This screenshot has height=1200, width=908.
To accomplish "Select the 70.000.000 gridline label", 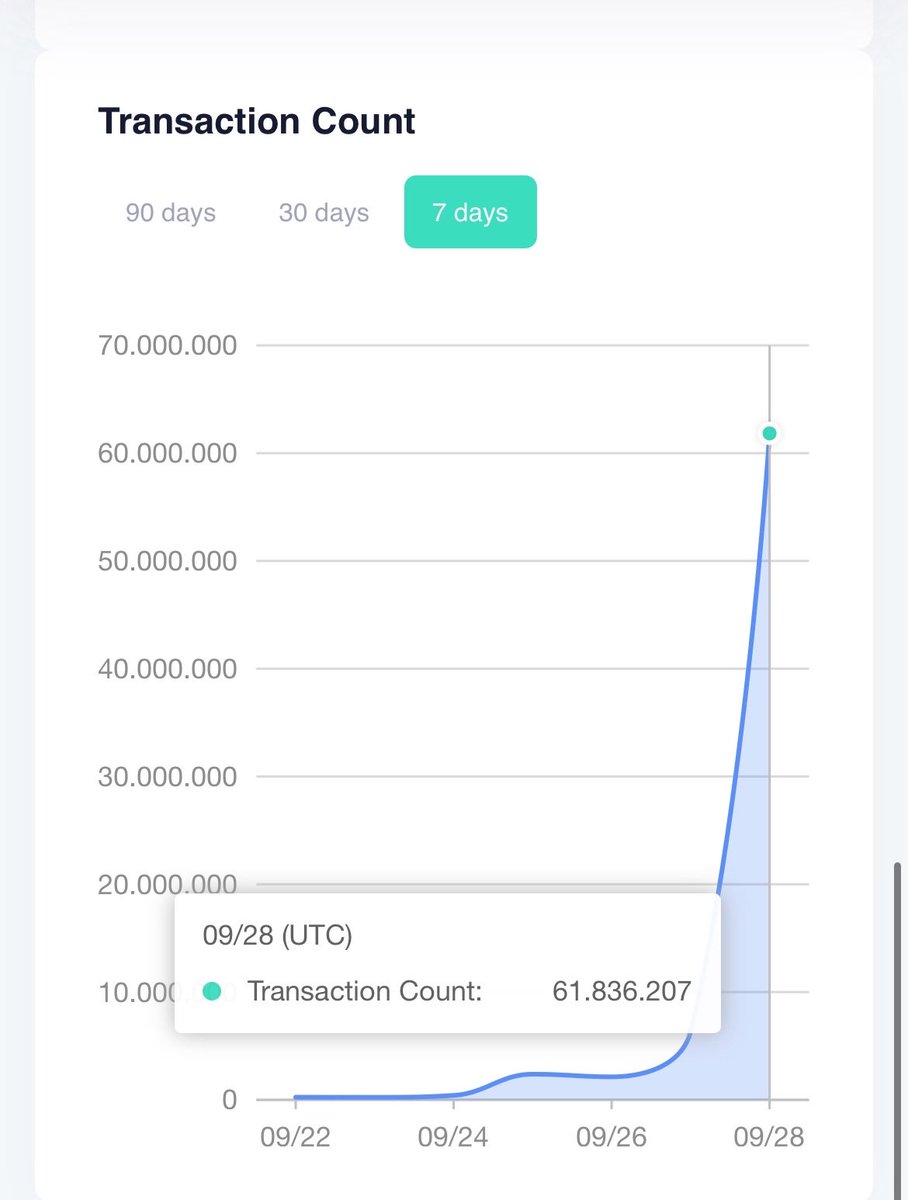I will 166,345.
